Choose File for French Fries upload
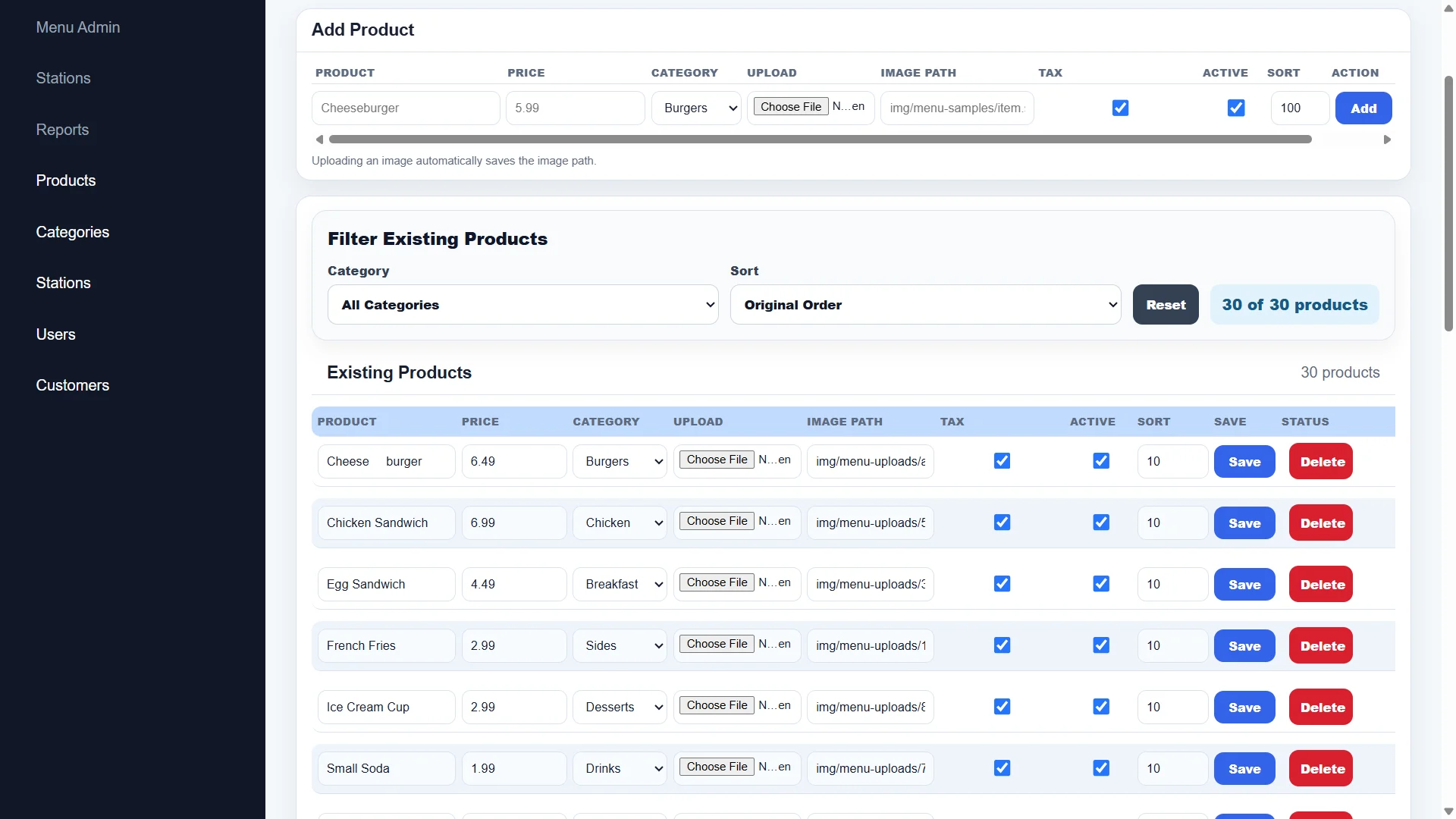 tap(717, 644)
